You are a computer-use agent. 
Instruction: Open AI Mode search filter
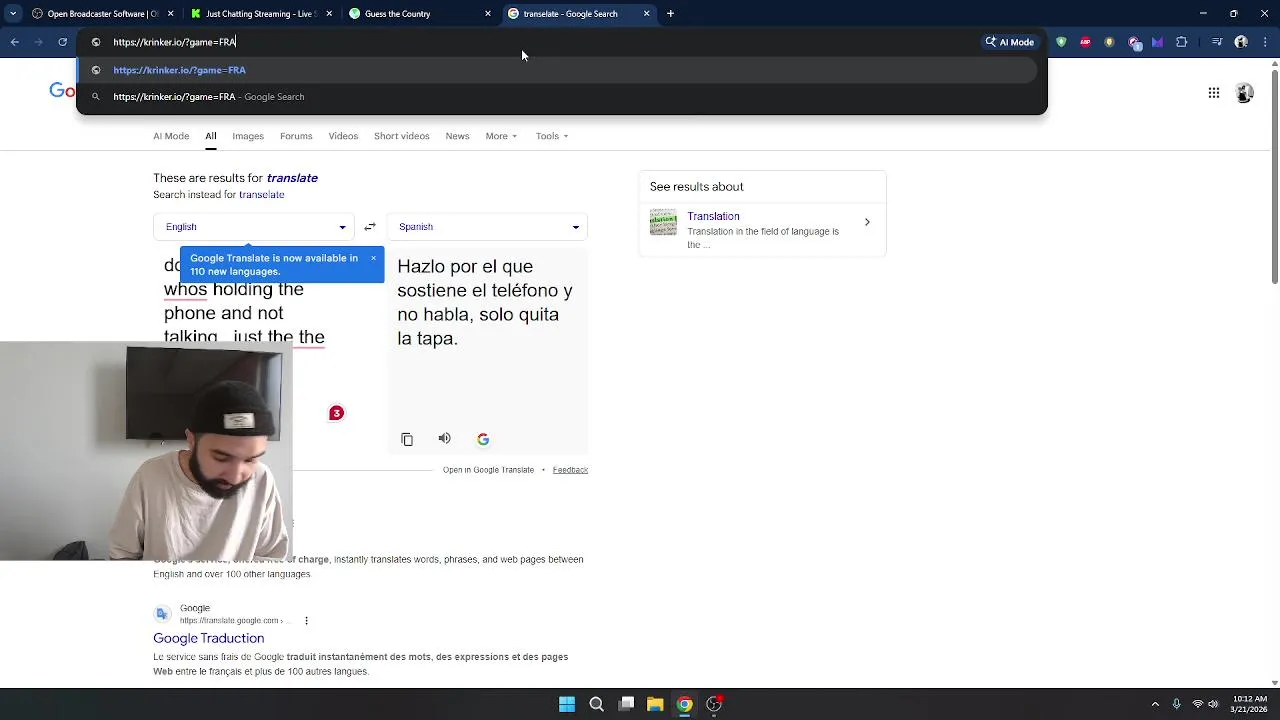point(171,136)
